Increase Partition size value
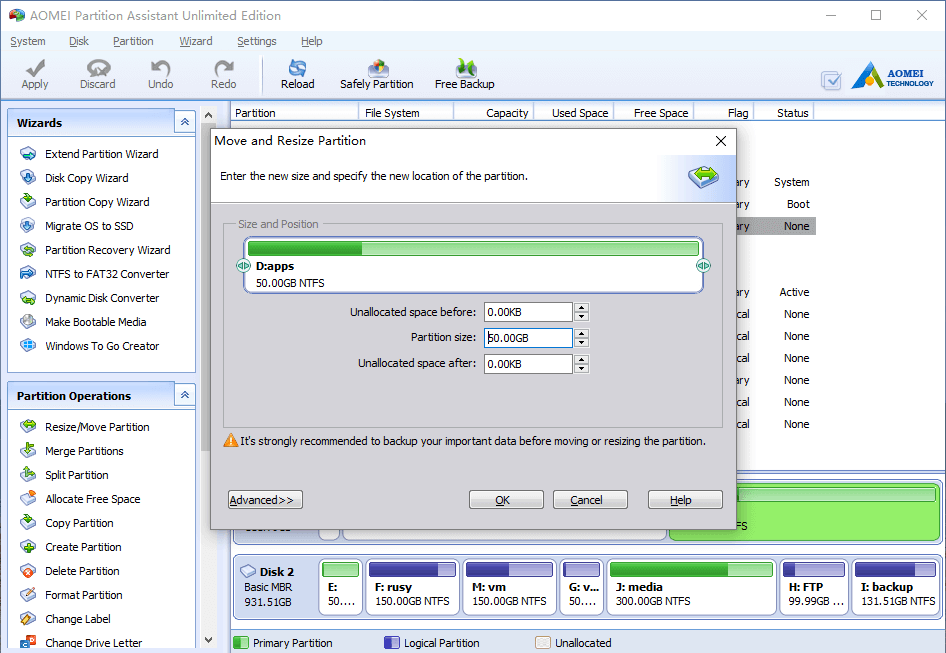 click(x=582, y=333)
